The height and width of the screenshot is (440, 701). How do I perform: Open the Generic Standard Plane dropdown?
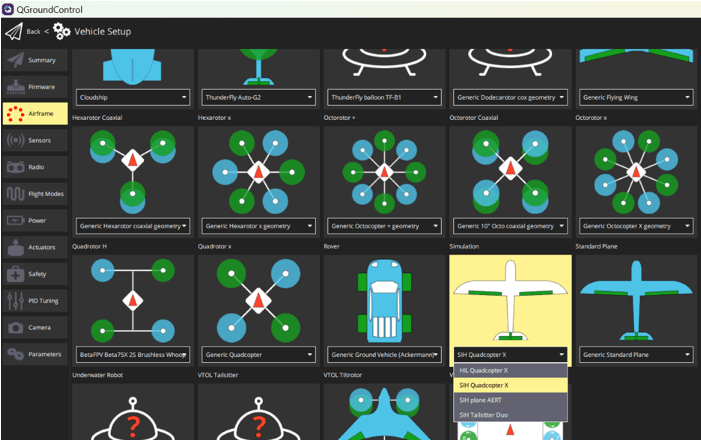point(636,355)
